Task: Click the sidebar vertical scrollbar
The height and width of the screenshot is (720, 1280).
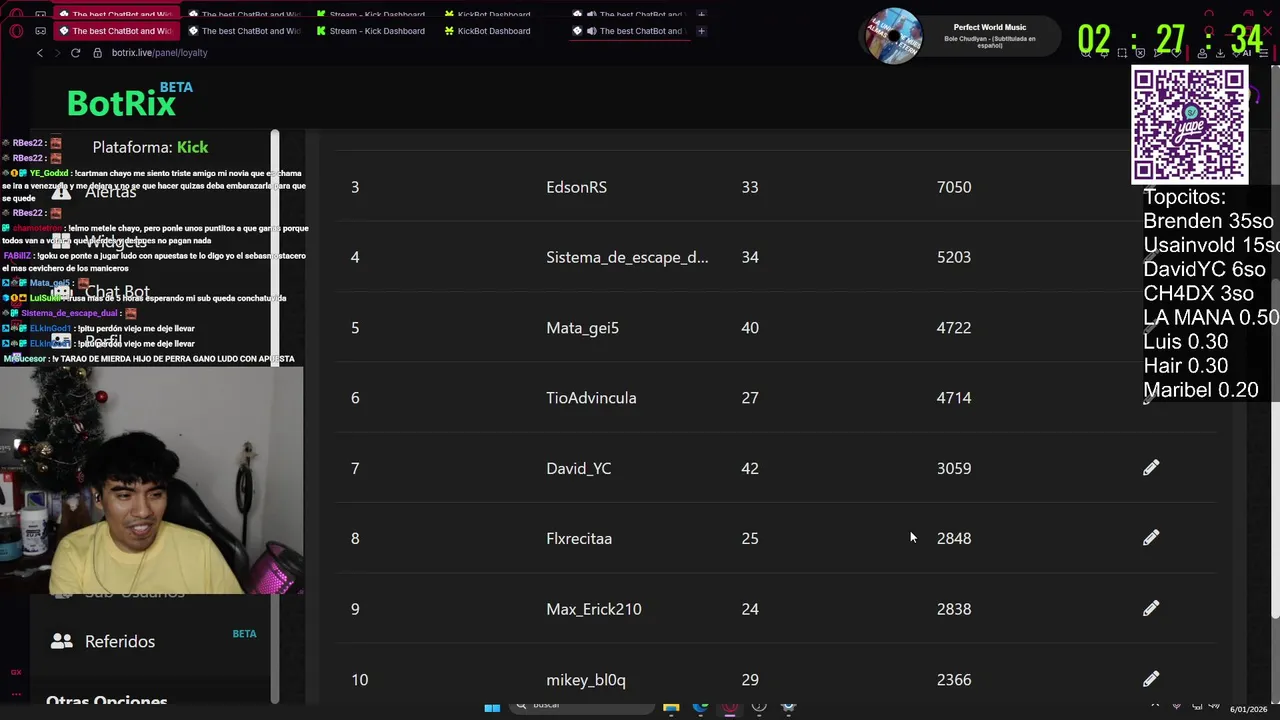Action: pos(274,415)
